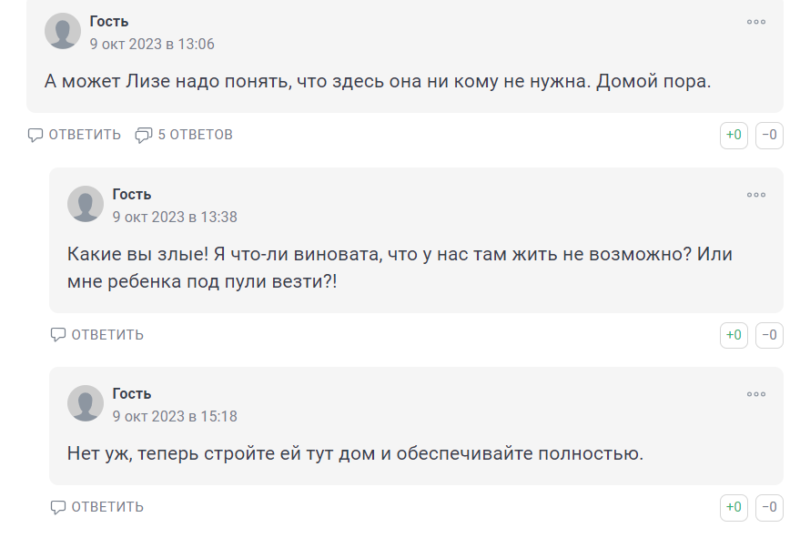This screenshot has height=538, width=800.
Task: Reply to the 15:18 guest comment
Action: pyautogui.click(x=97, y=507)
